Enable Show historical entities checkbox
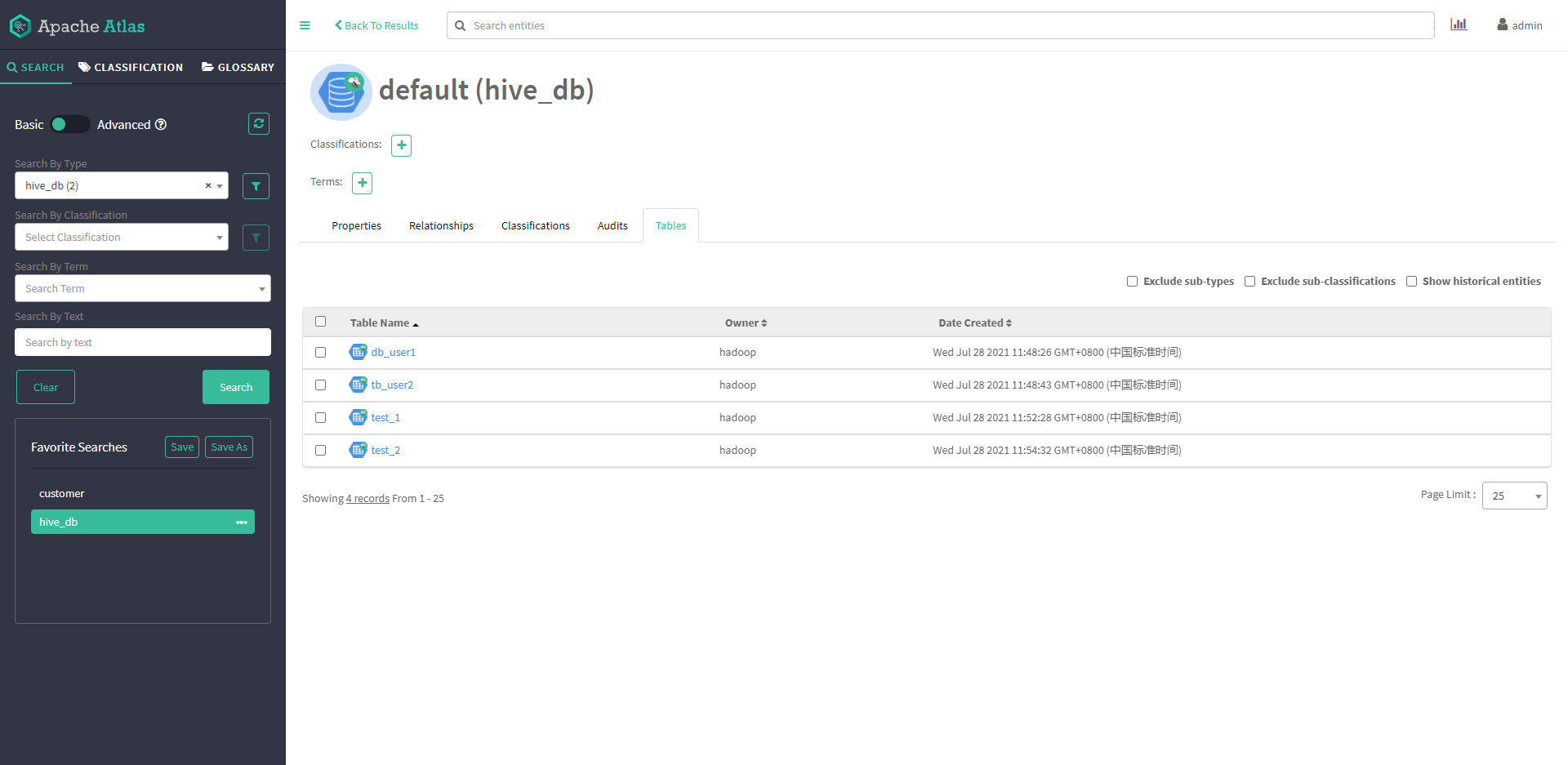Viewport: 1568px width, 765px height. pyautogui.click(x=1411, y=282)
